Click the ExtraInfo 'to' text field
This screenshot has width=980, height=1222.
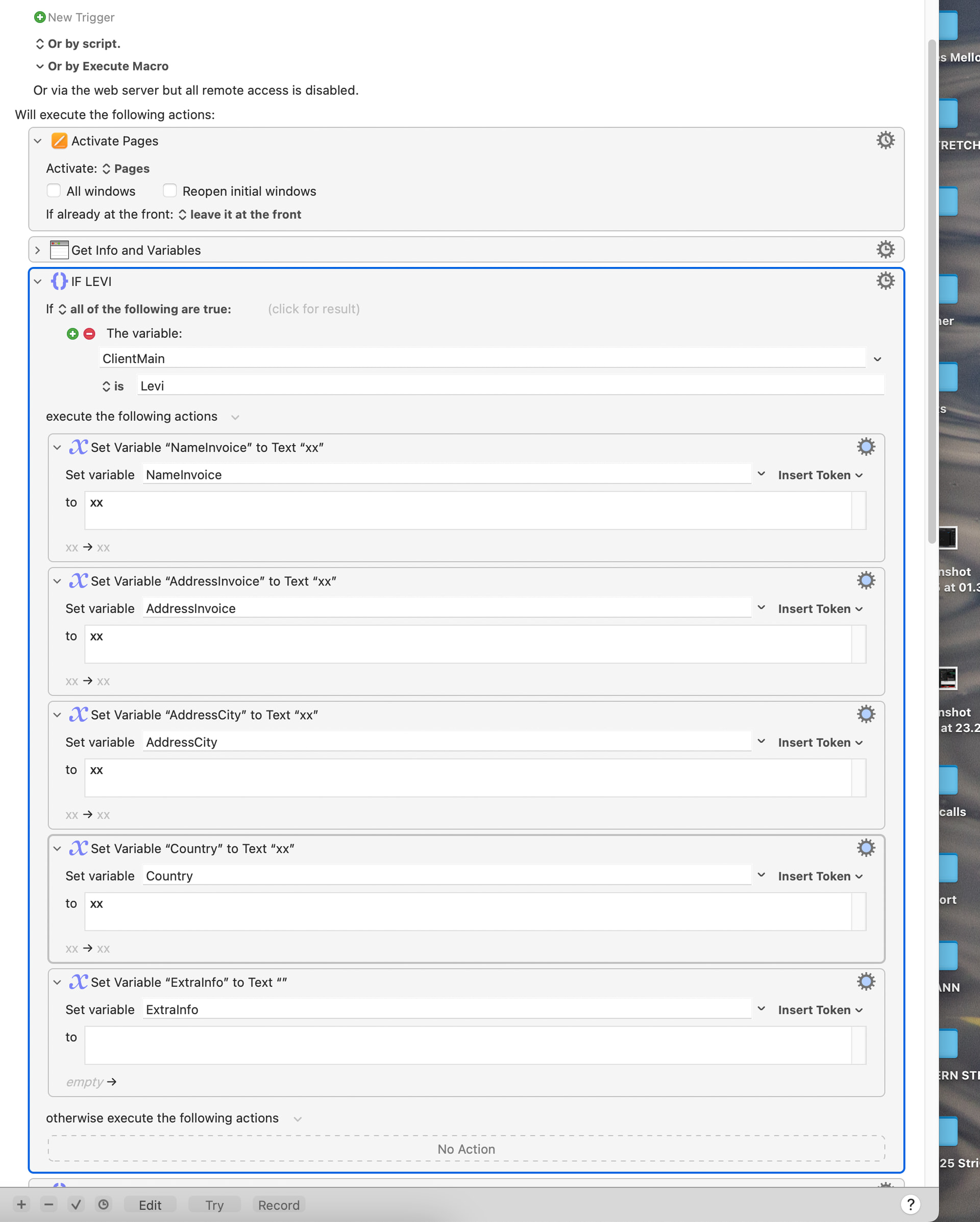[x=468, y=1044]
